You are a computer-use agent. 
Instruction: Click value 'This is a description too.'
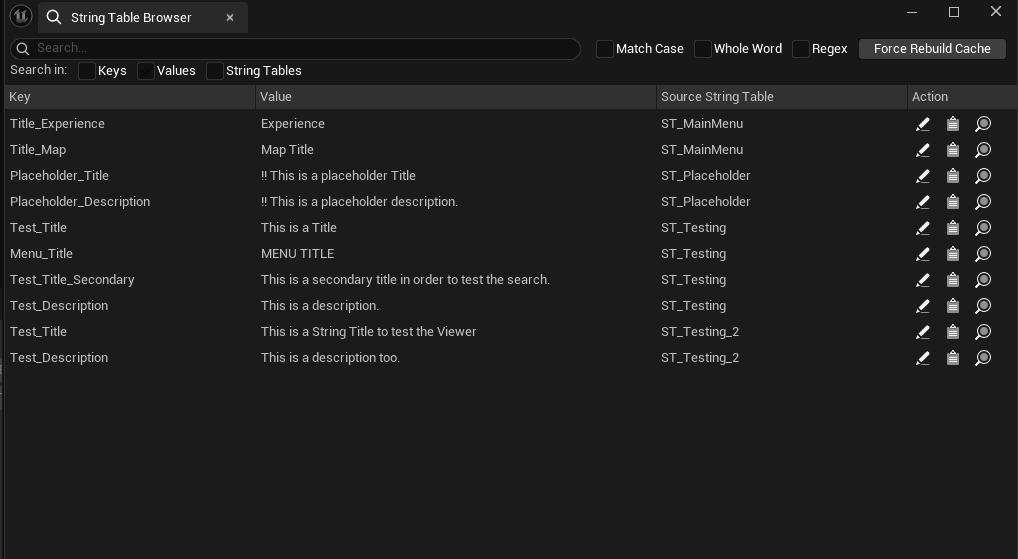tap(330, 358)
